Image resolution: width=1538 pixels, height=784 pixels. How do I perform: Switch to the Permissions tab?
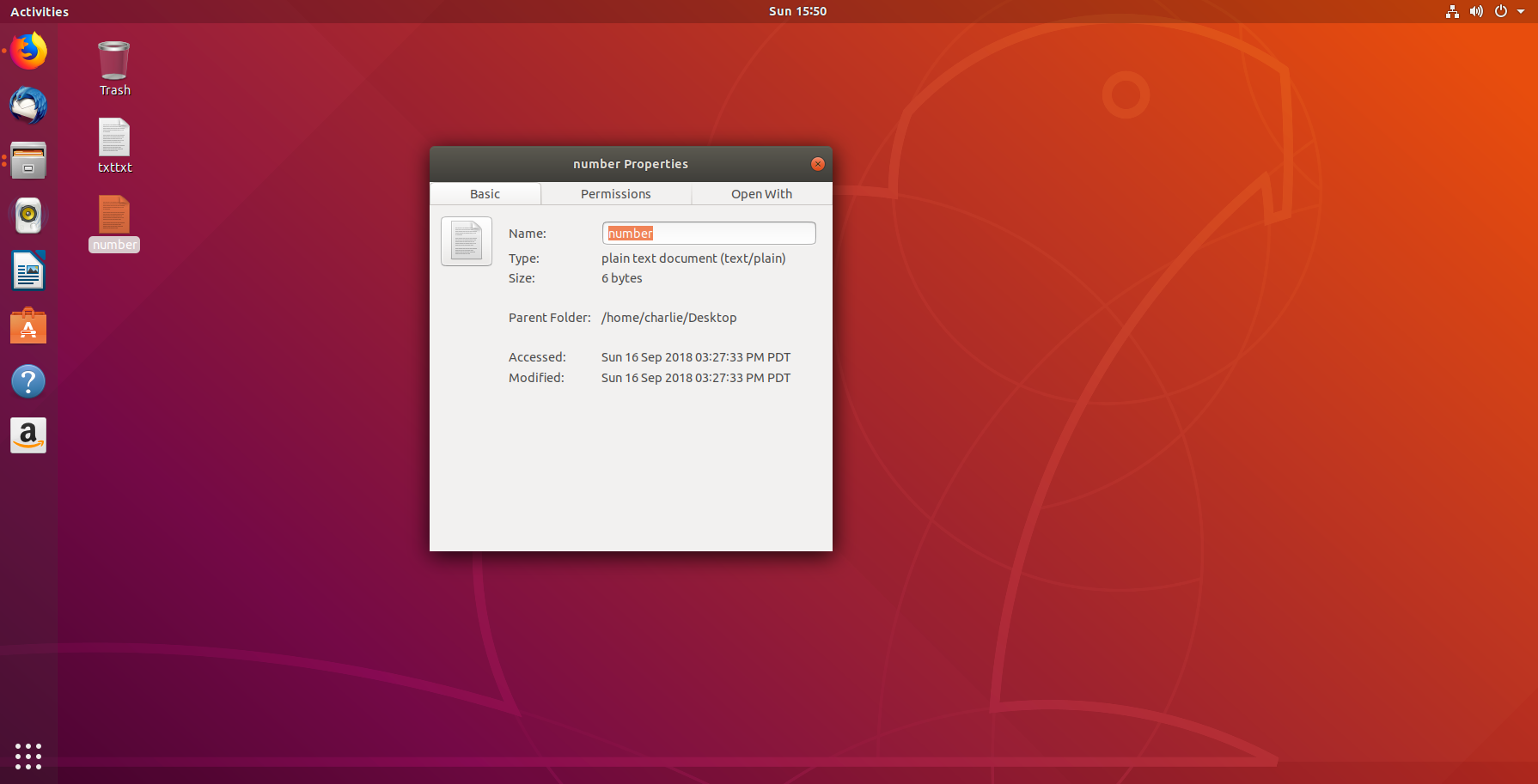click(616, 194)
